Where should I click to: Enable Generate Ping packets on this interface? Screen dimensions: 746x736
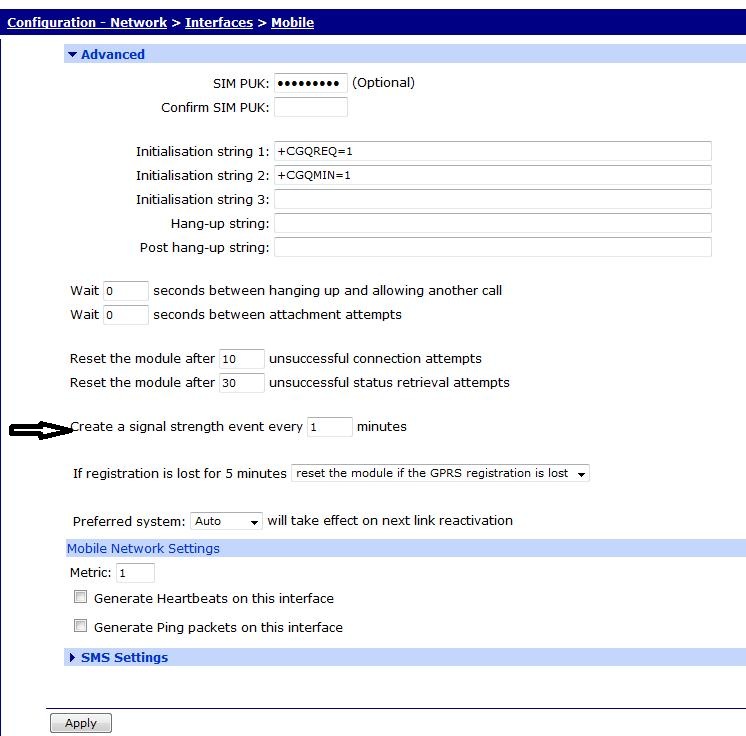point(81,627)
